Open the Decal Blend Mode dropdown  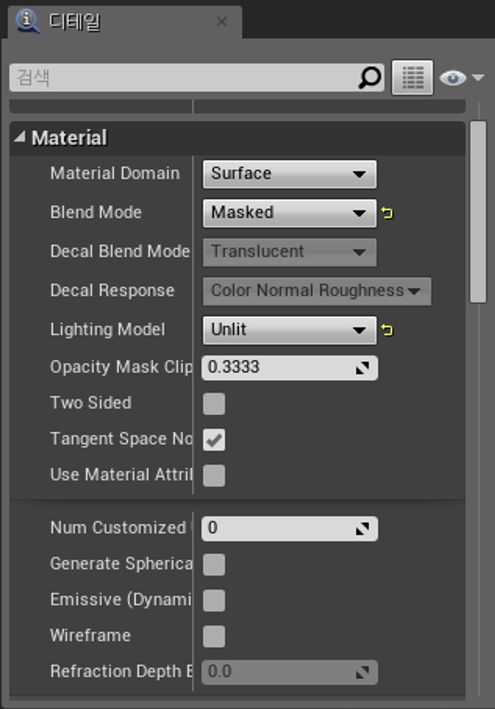pos(289,252)
